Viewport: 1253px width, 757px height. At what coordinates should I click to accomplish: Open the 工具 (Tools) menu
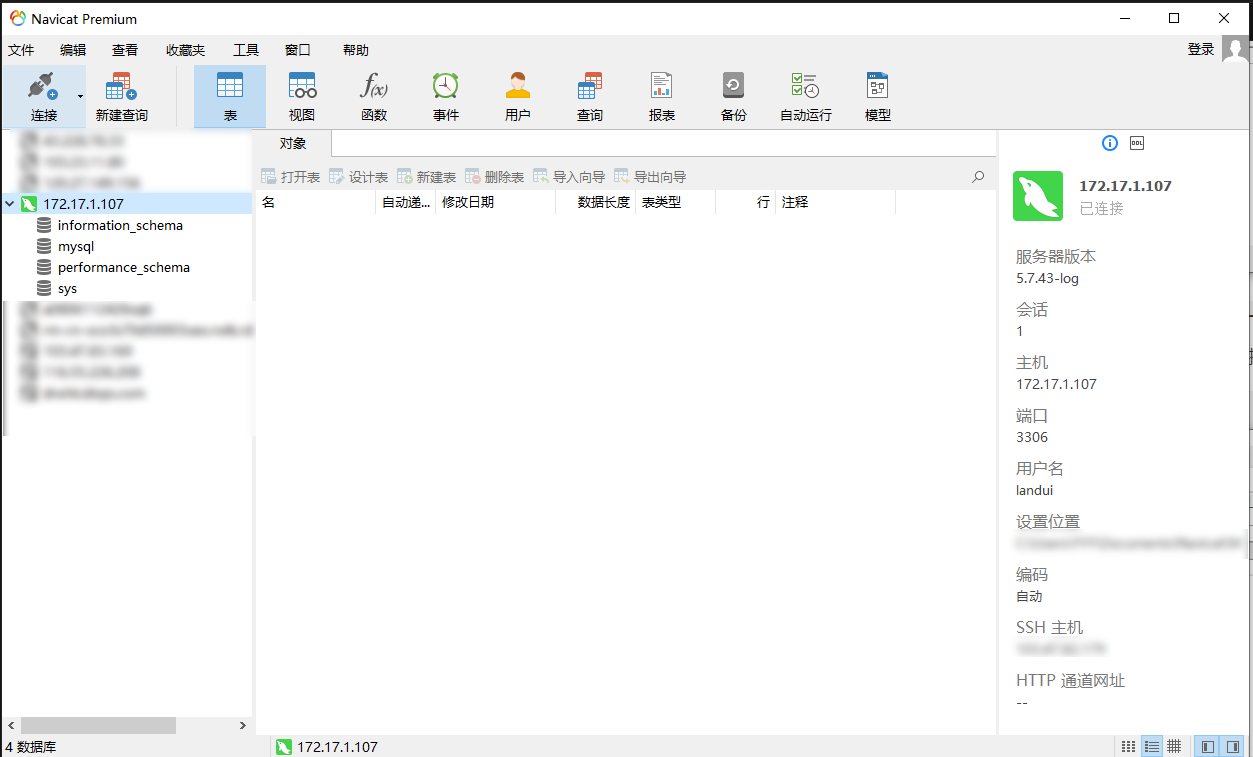pyautogui.click(x=245, y=49)
